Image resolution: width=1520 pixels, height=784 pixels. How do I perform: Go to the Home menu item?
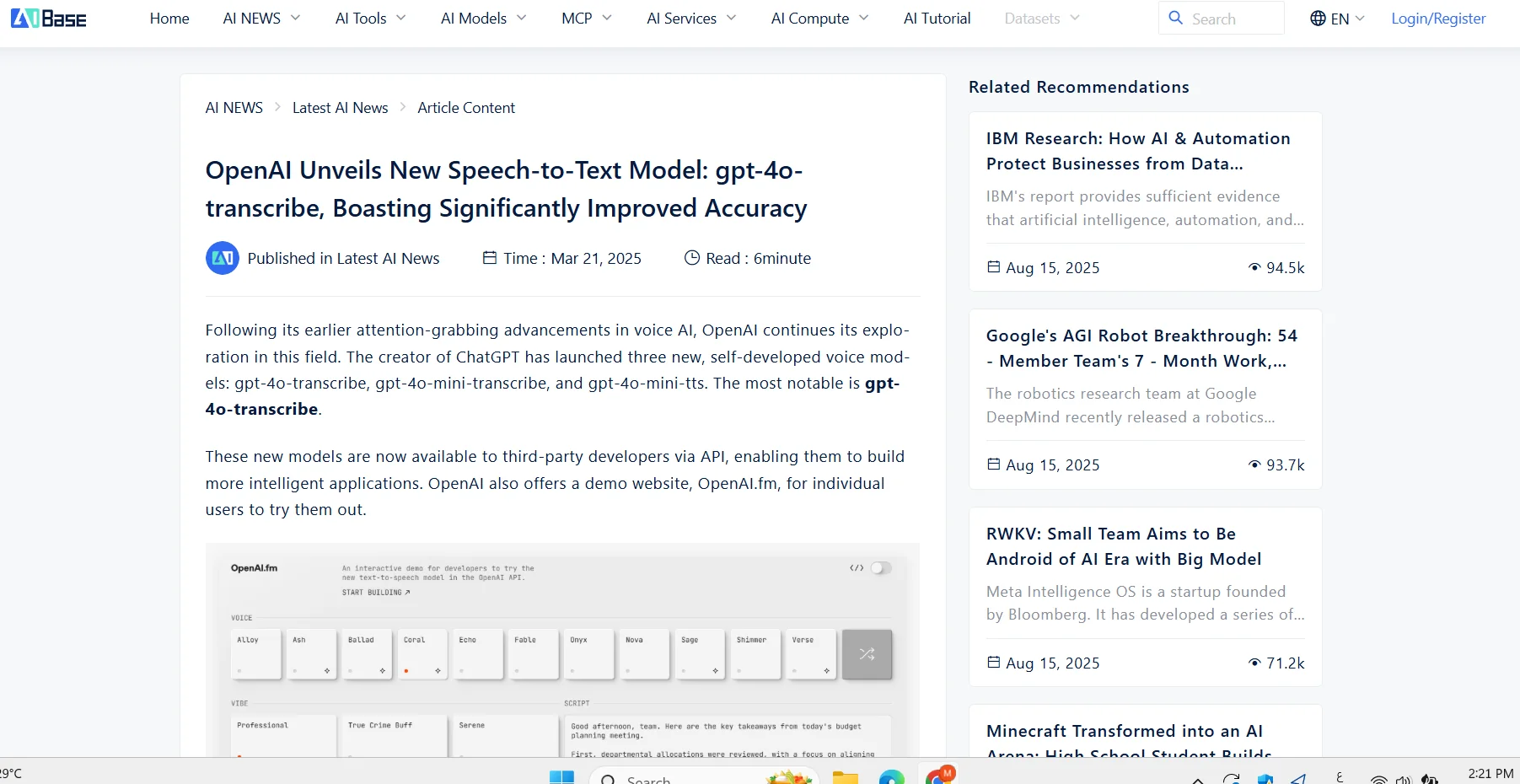pyautogui.click(x=169, y=19)
